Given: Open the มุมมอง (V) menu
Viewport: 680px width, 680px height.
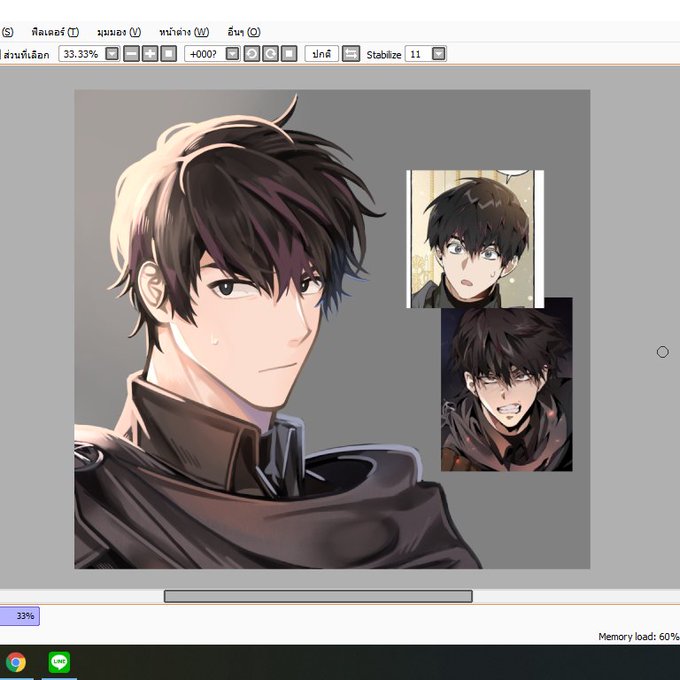Looking at the screenshot, I should (x=119, y=32).
